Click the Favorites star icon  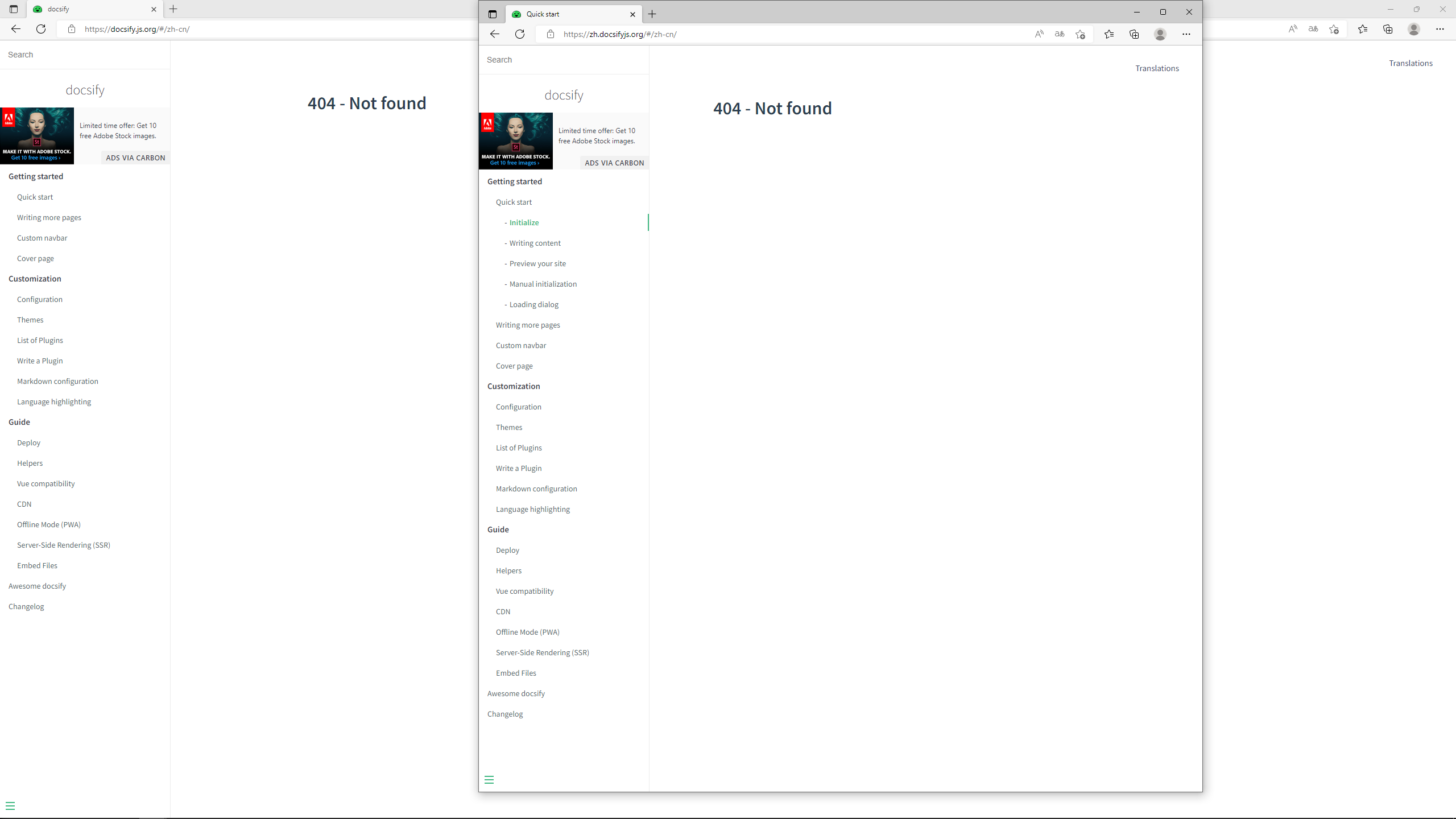click(1108, 34)
